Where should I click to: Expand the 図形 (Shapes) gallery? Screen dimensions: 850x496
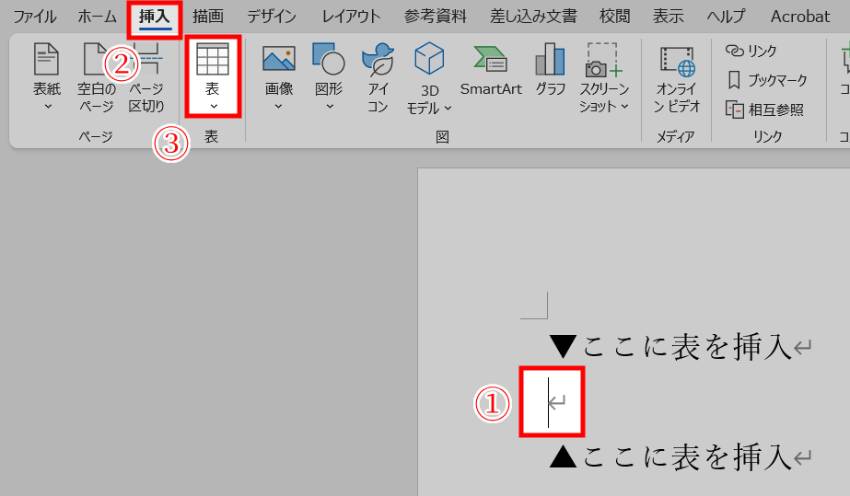click(x=328, y=75)
